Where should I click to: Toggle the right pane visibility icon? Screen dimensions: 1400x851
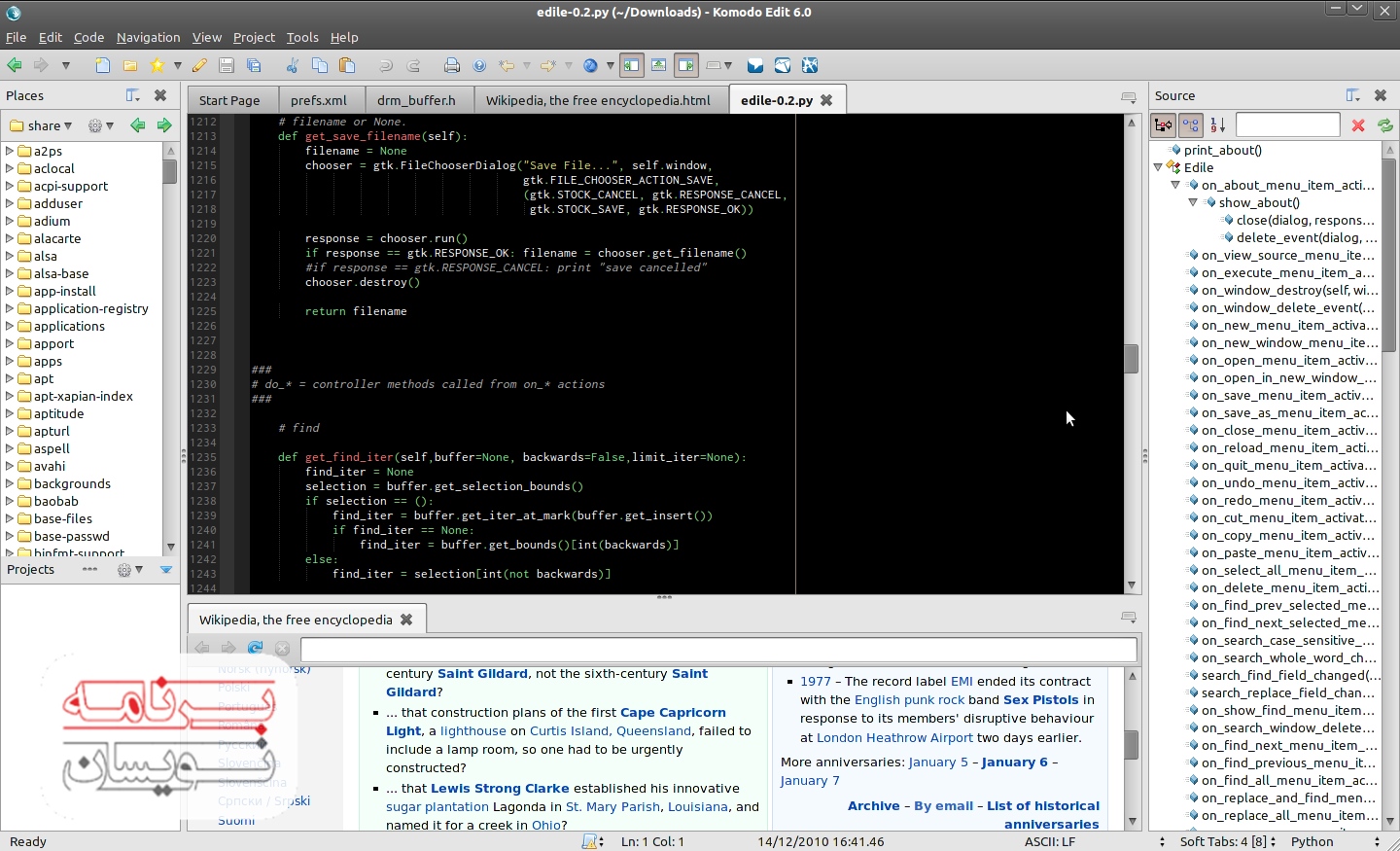click(686, 65)
